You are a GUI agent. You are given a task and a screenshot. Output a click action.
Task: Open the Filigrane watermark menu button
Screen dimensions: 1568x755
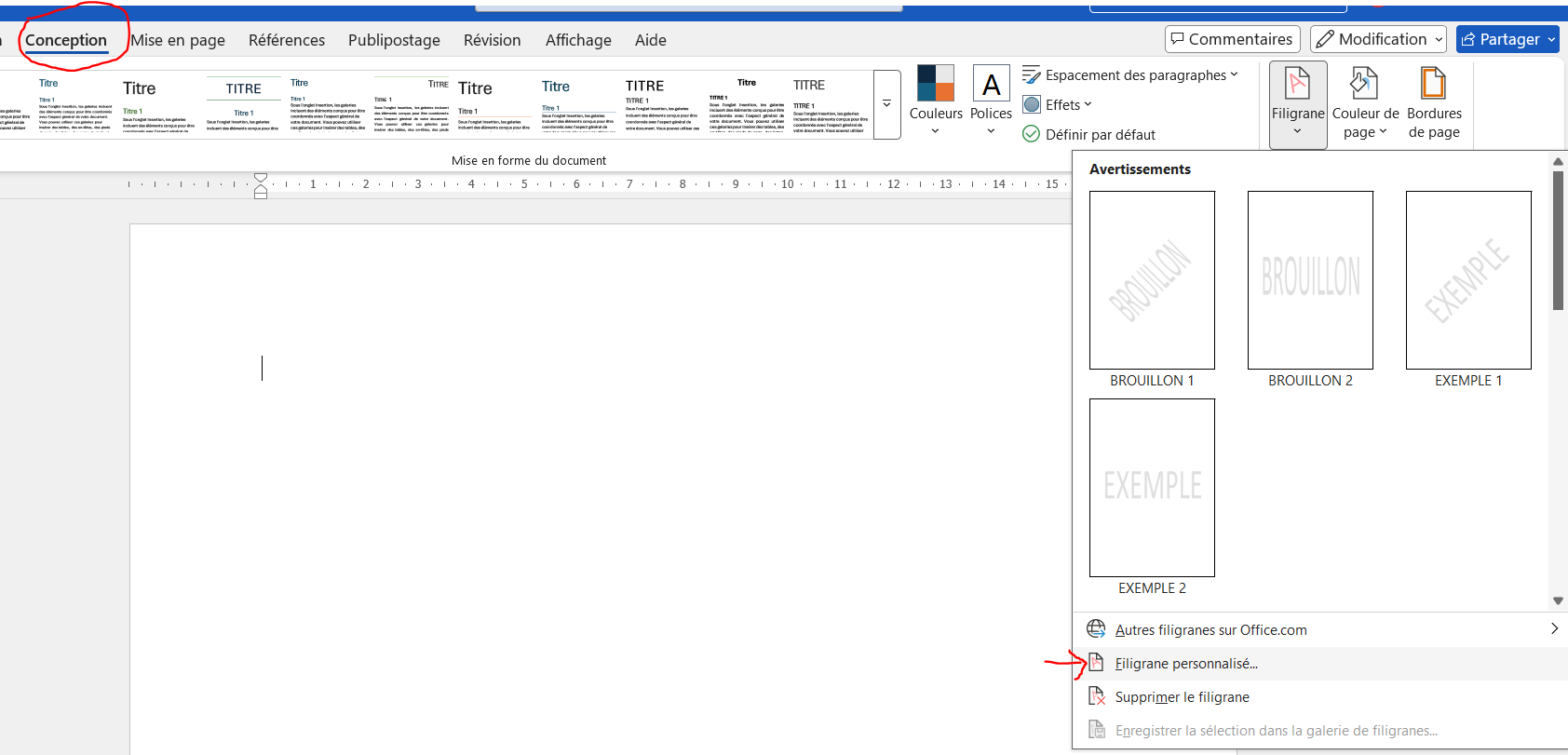pyautogui.click(x=1298, y=103)
